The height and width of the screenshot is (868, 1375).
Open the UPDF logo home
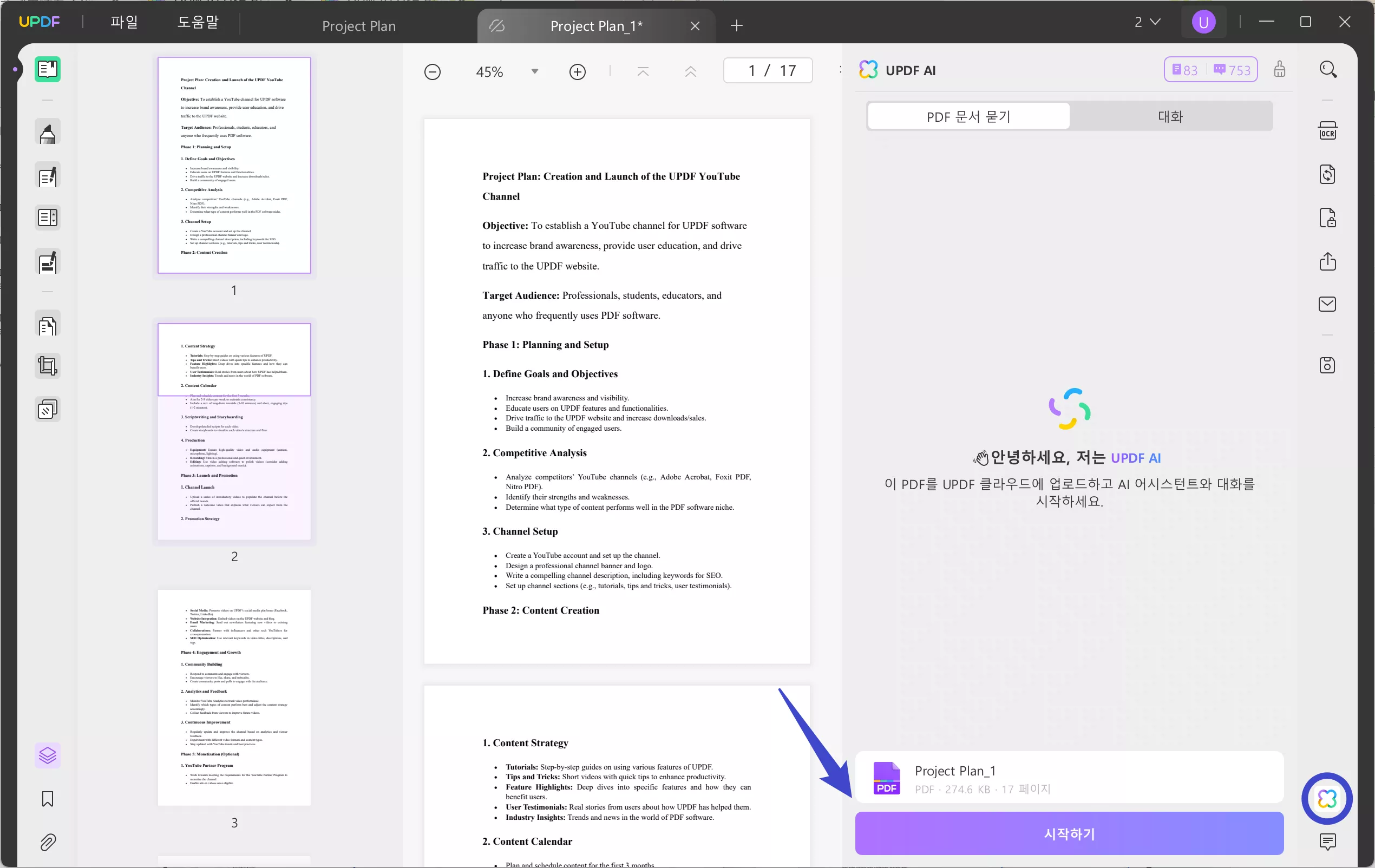pos(40,22)
